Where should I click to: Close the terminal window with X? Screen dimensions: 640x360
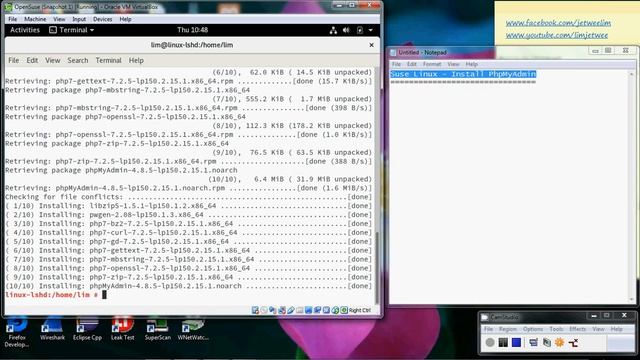pos(371,45)
